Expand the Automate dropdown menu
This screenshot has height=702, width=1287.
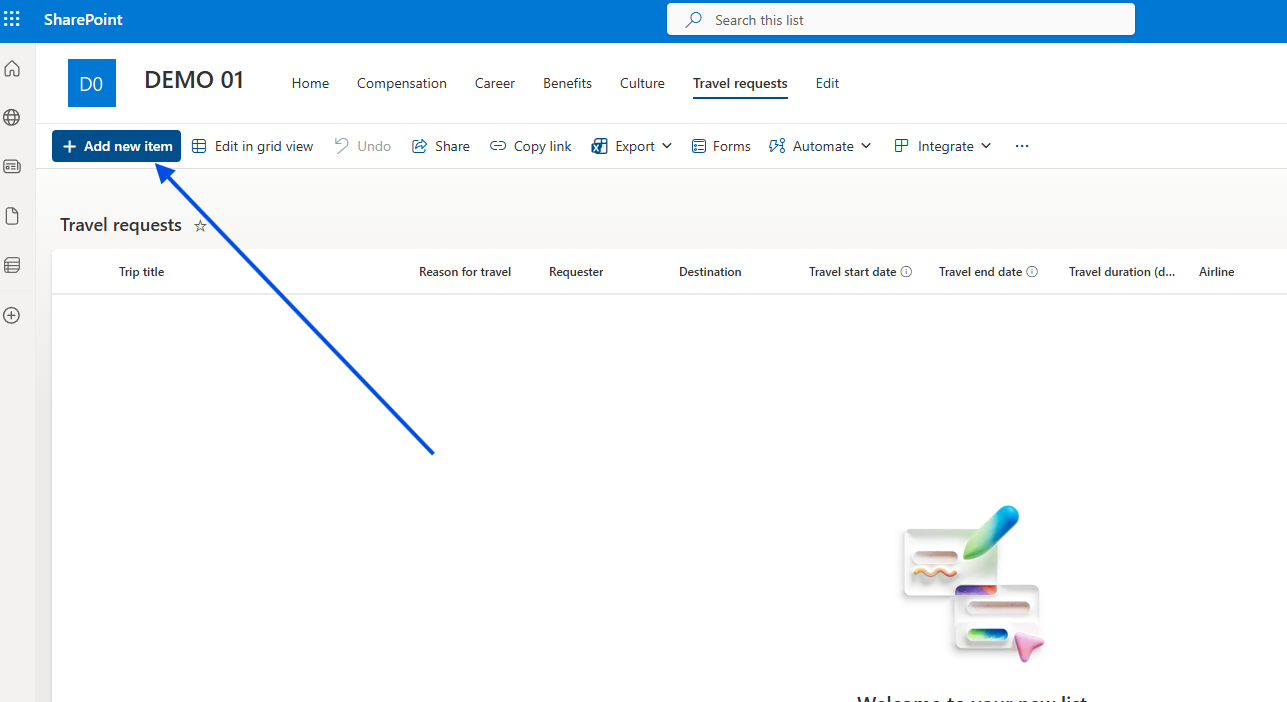click(820, 146)
